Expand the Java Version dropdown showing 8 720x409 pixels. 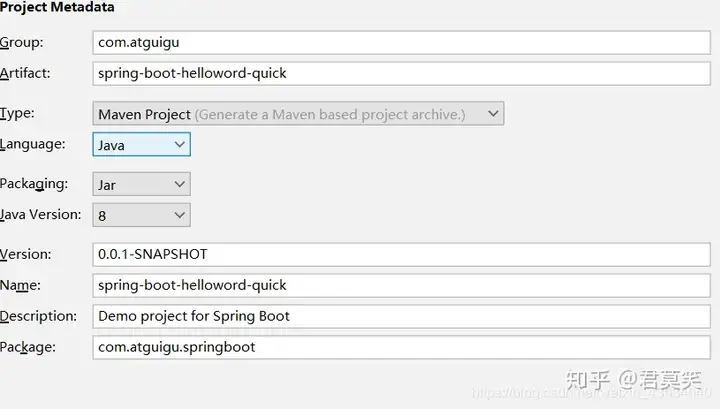pyautogui.click(x=141, y=215)
